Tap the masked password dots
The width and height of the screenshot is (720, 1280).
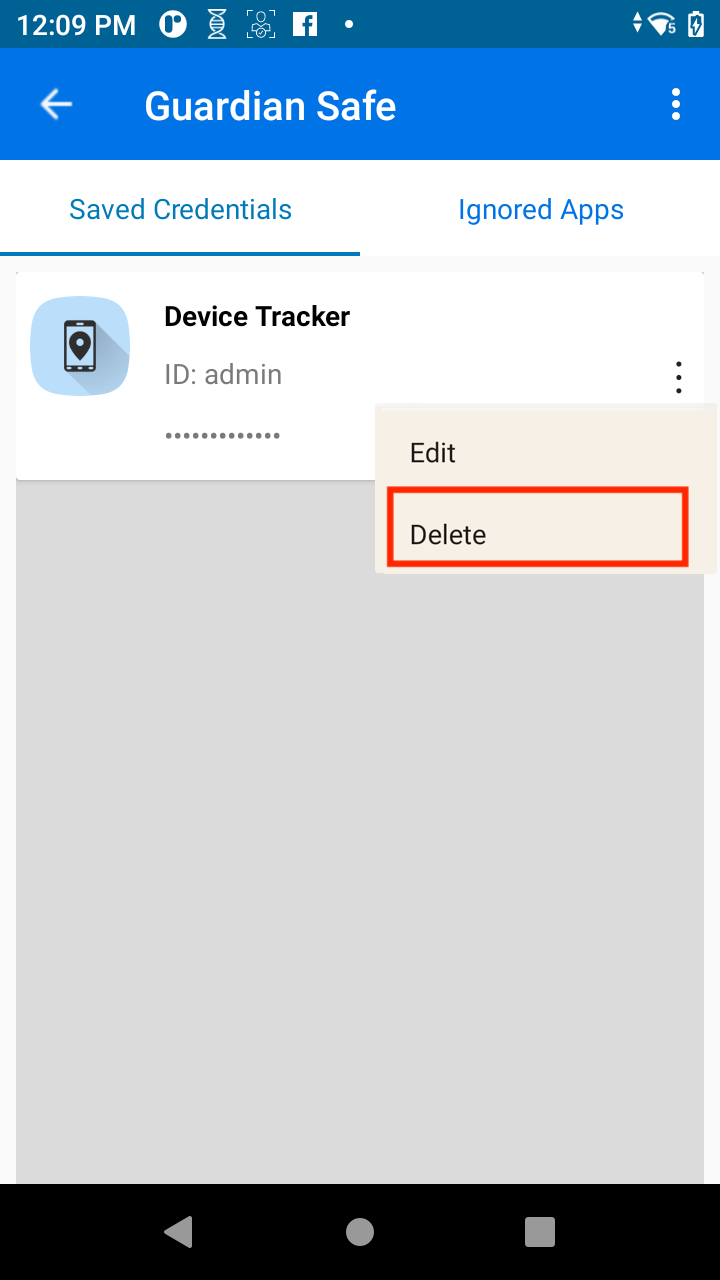(x=222, y=436)
